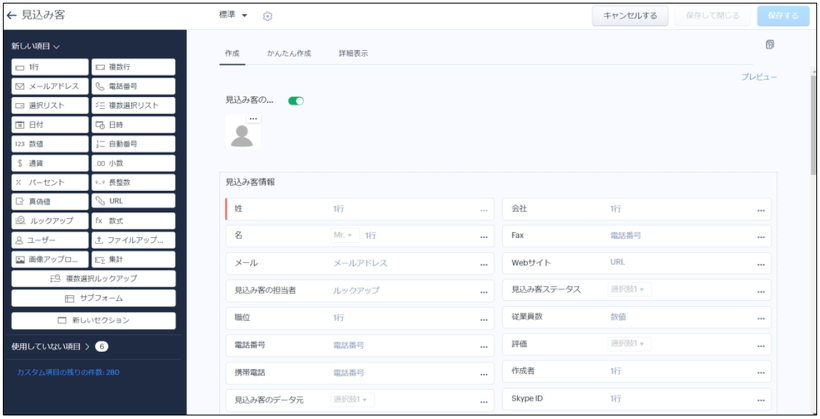Screen dimensions: 820x419
Task: Open layout settings gear icon
Action: (267, 16)
